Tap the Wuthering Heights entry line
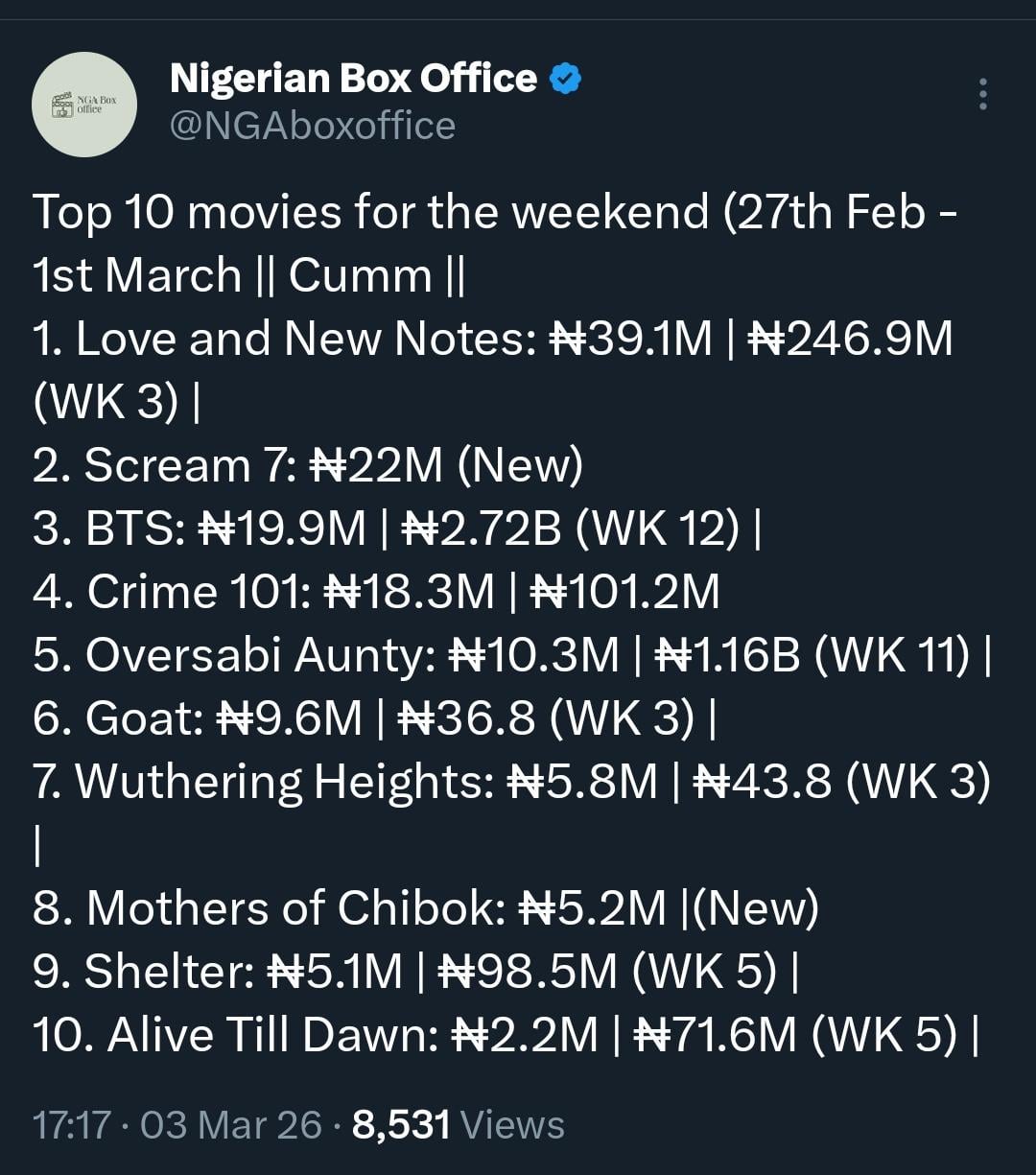The image size is (1036, 1175). coord(508,782)
